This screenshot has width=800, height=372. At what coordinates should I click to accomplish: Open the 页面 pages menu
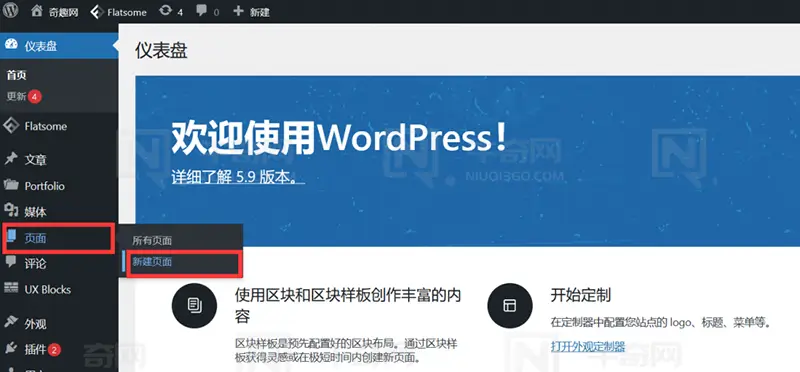(58, 238)
